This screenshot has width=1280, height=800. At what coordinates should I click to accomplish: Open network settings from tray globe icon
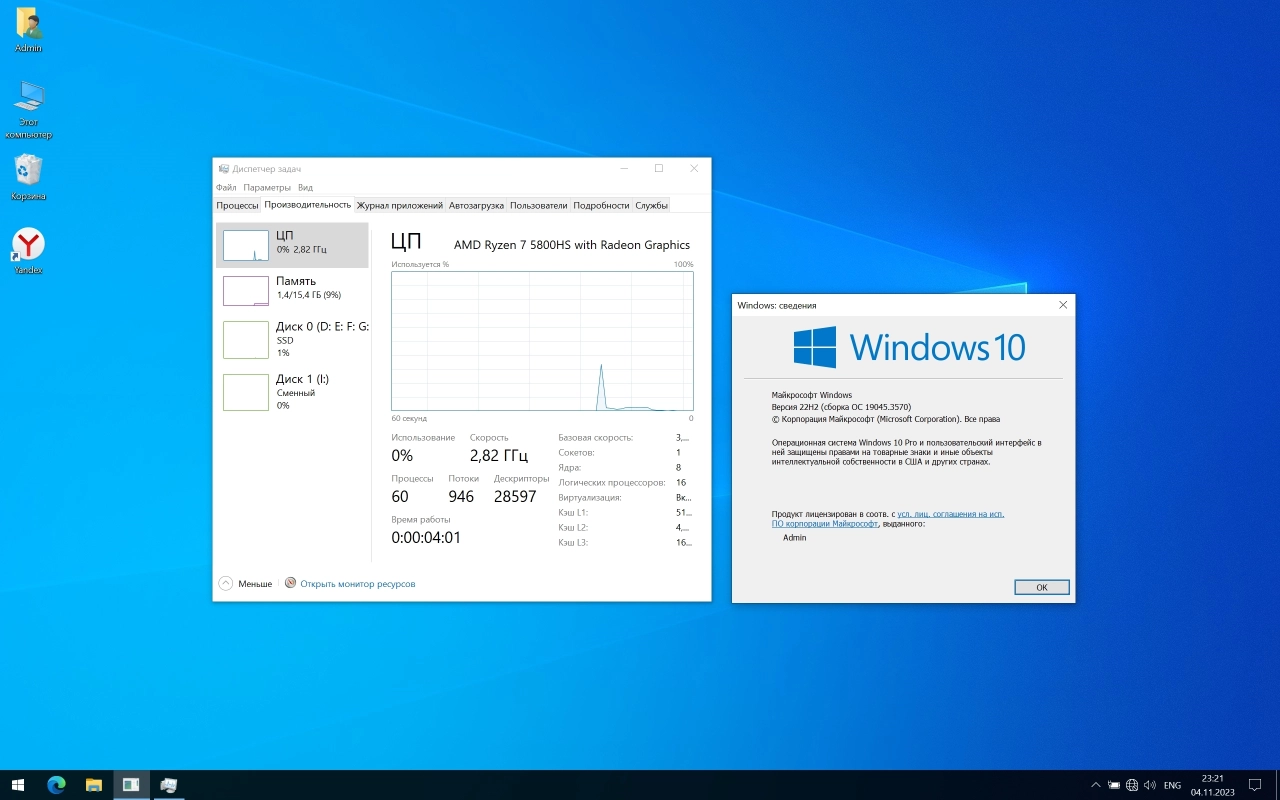pyautogui.click(x=1132, y=785)
